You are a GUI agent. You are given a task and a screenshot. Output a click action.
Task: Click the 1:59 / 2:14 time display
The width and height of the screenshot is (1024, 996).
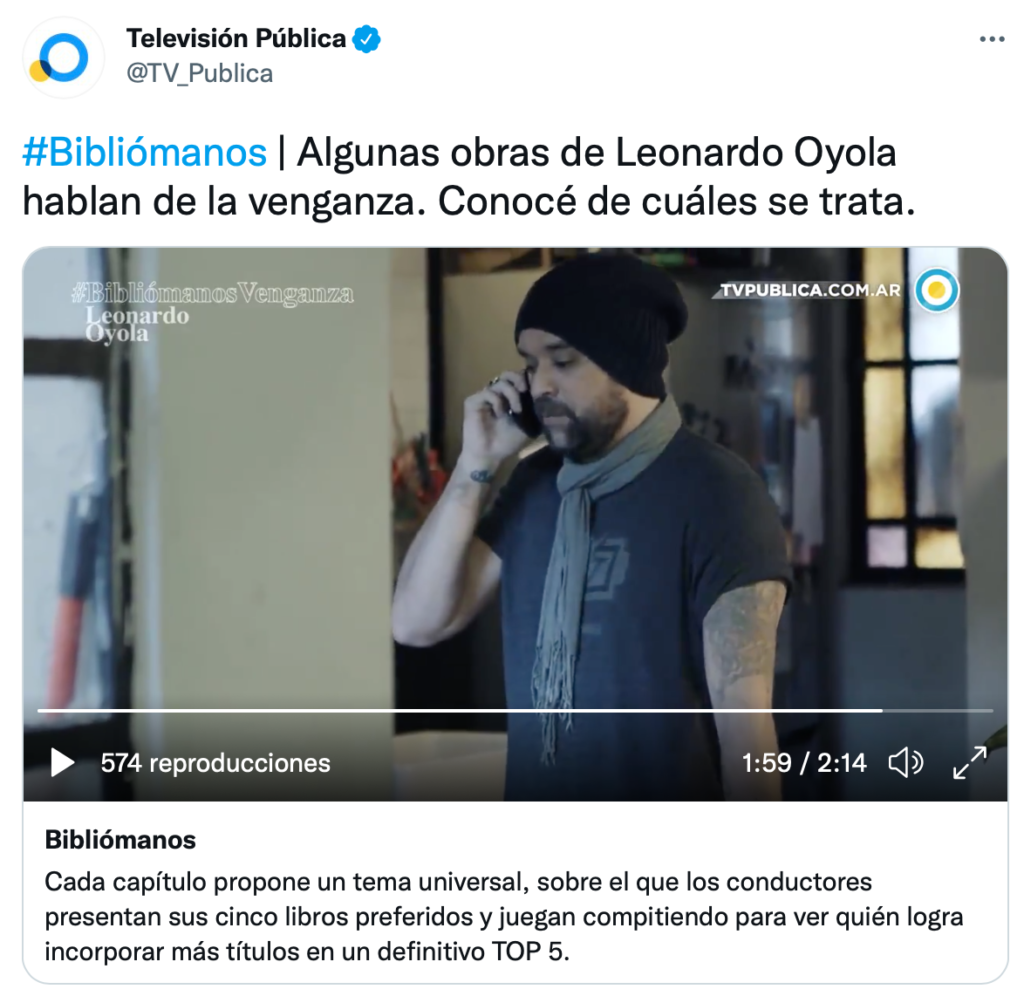804,763
